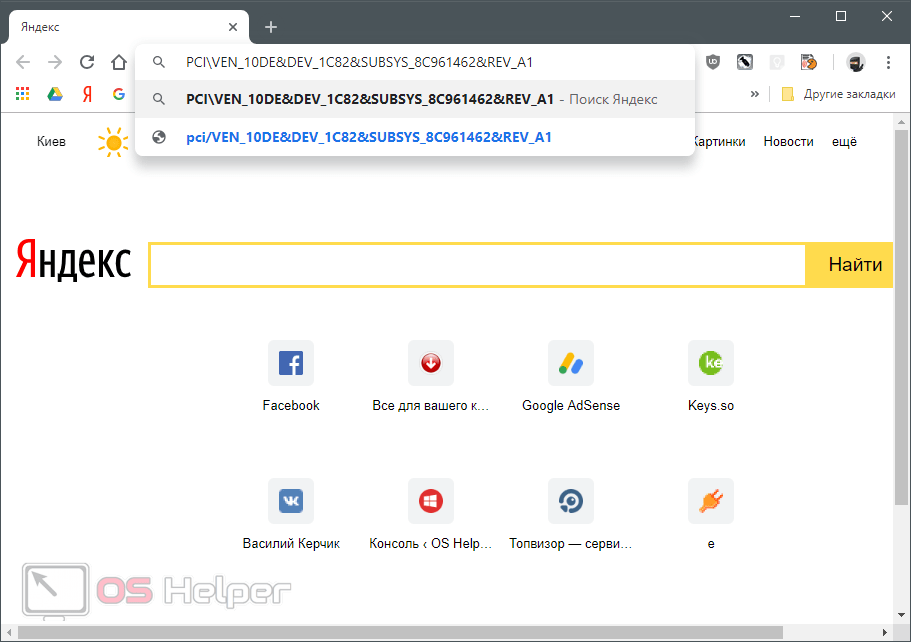Image resolution: width=911 pixels, height=642 pixels.
Task: Open the Новости link
Action: (x=788, y=142)
